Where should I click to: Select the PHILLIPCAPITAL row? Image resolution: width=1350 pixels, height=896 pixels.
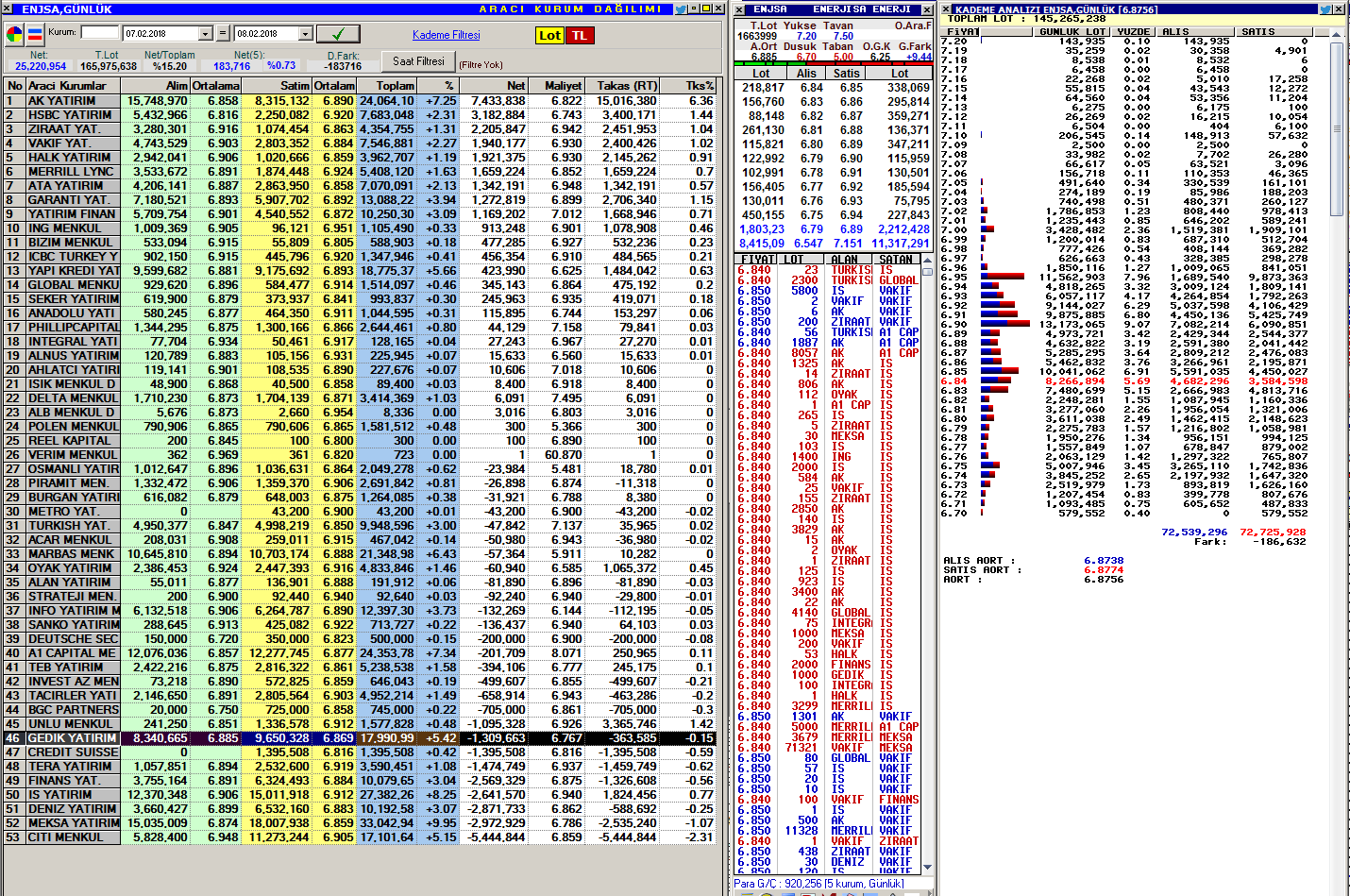pos(361,327)
